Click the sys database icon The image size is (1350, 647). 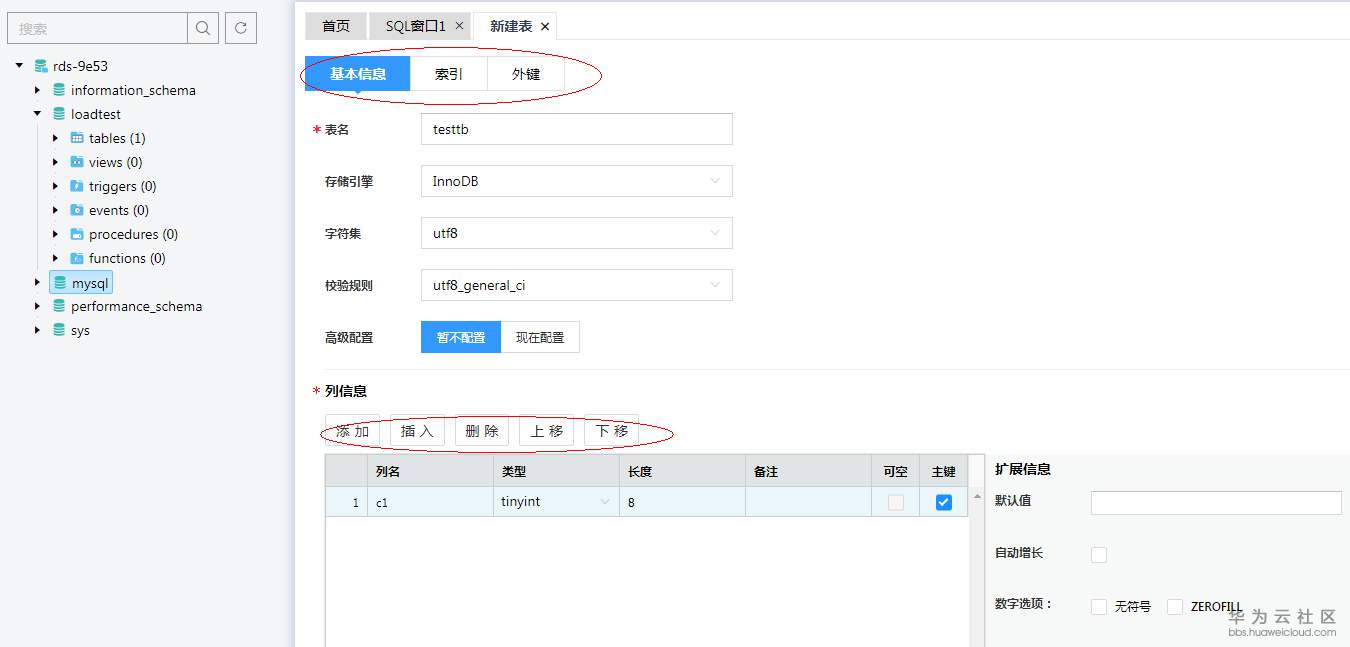pos(59,330)
